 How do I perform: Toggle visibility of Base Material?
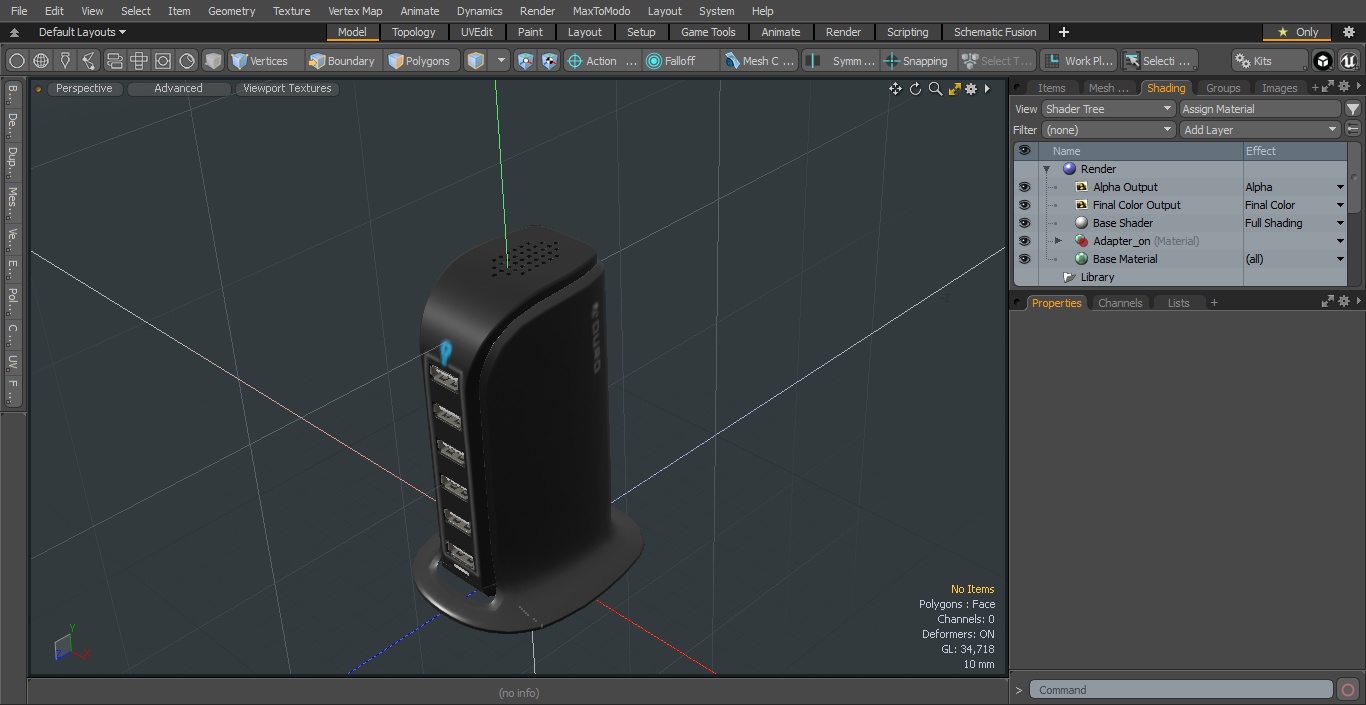(1024, 259)
